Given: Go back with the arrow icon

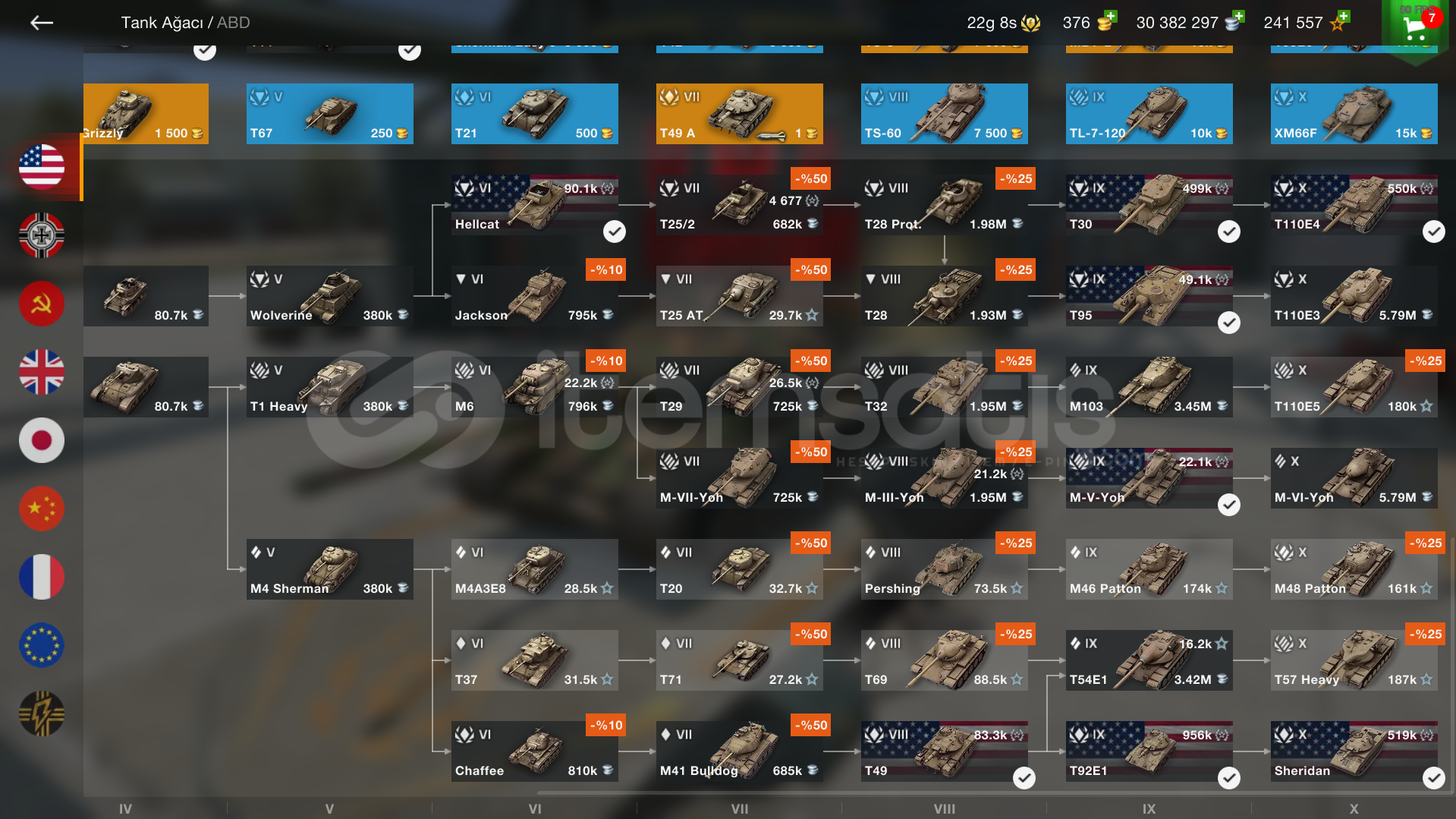Looking at the screenshot, I should point(42,23).
